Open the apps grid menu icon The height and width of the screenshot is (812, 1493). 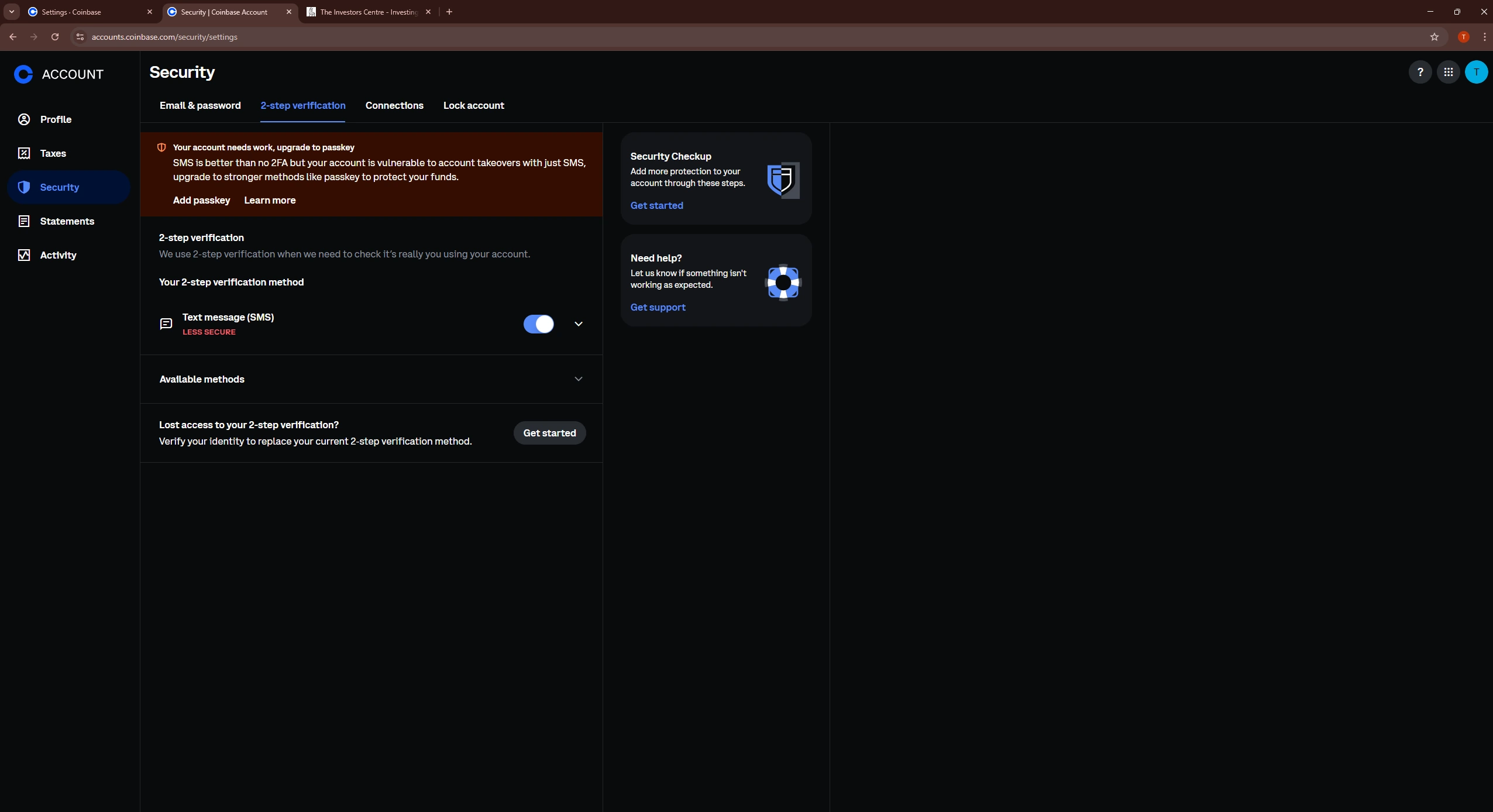tap(1449, 72)
